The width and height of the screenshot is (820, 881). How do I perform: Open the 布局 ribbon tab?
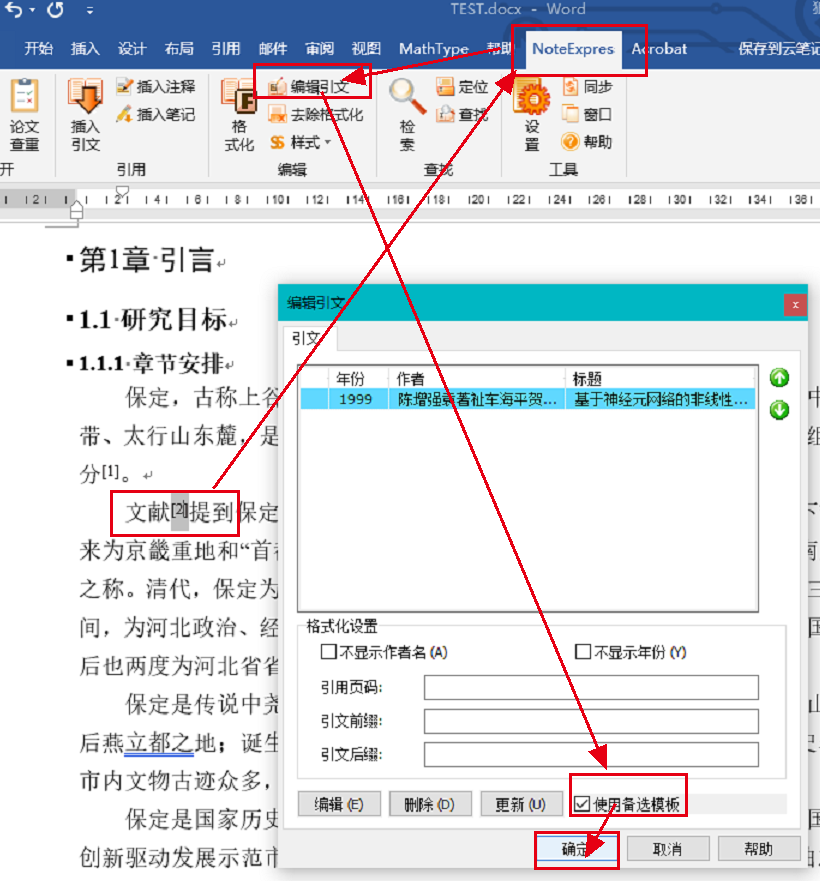179,49
